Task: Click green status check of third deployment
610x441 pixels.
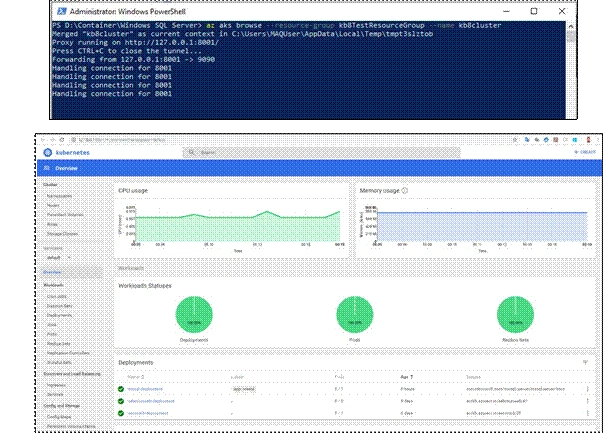Action: click(121, 413)
